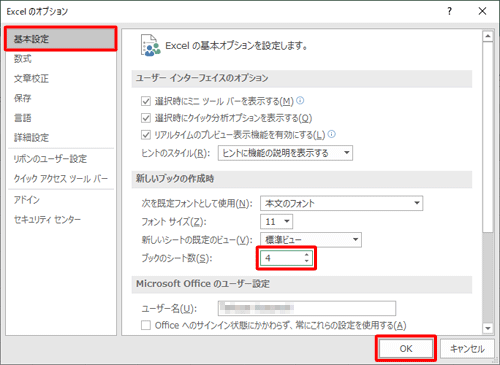Toggle 選択時にクイック分析オプションを表示する checkbox
The image size is (500, 365).
pyautogui.click(x=146, y=118)
